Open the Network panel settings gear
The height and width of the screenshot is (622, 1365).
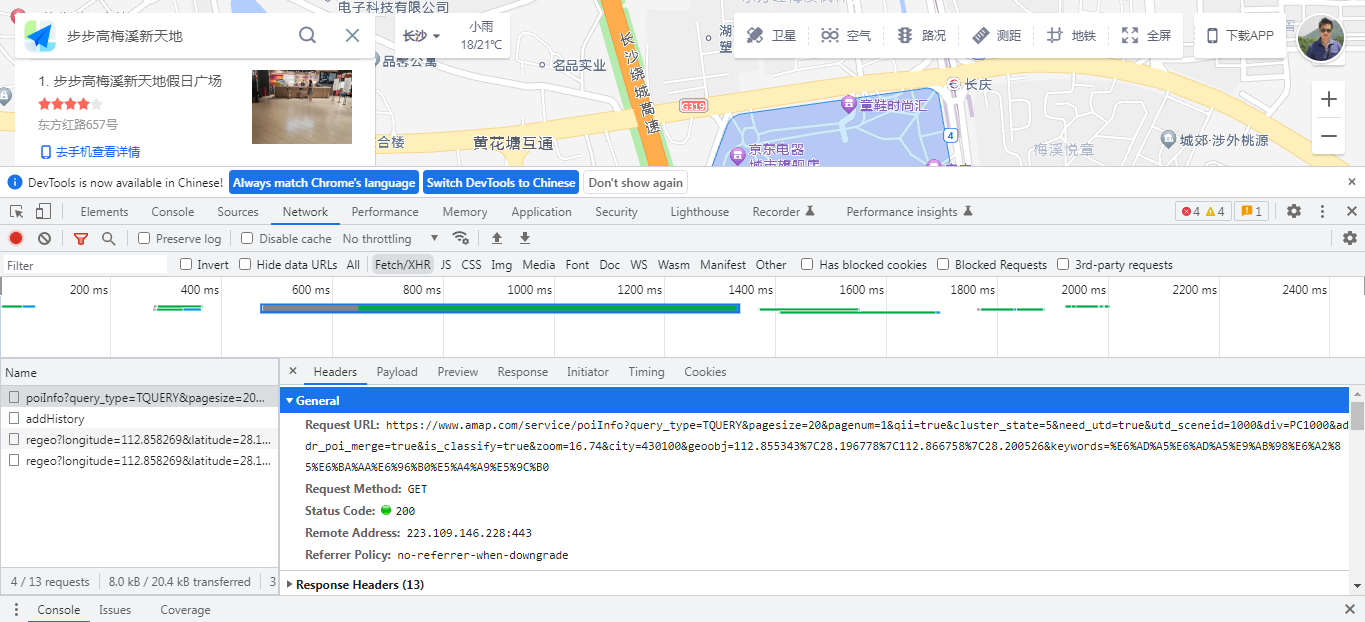[1350, 238]
